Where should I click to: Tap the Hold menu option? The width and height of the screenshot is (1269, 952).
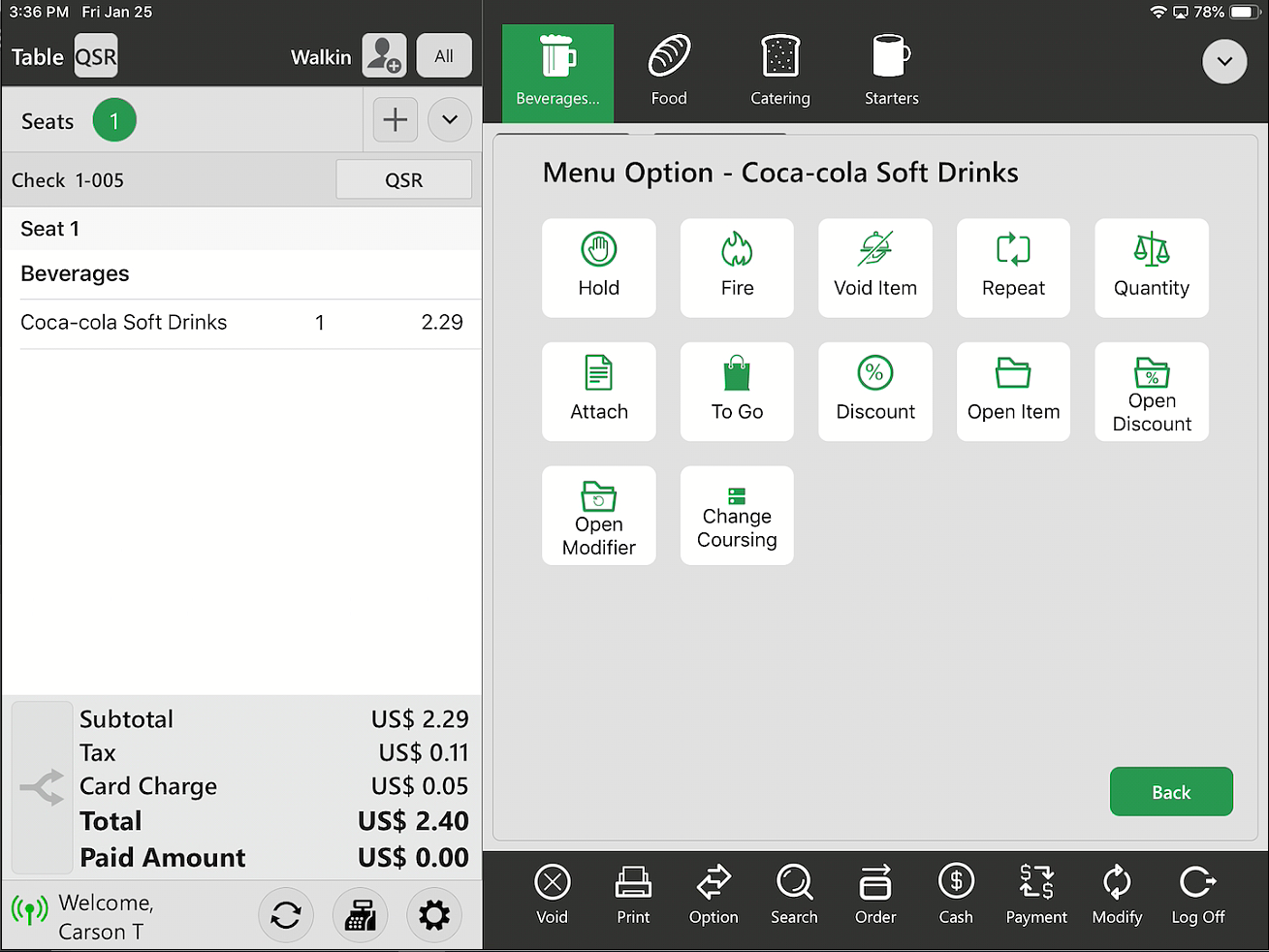pos(598,268)
